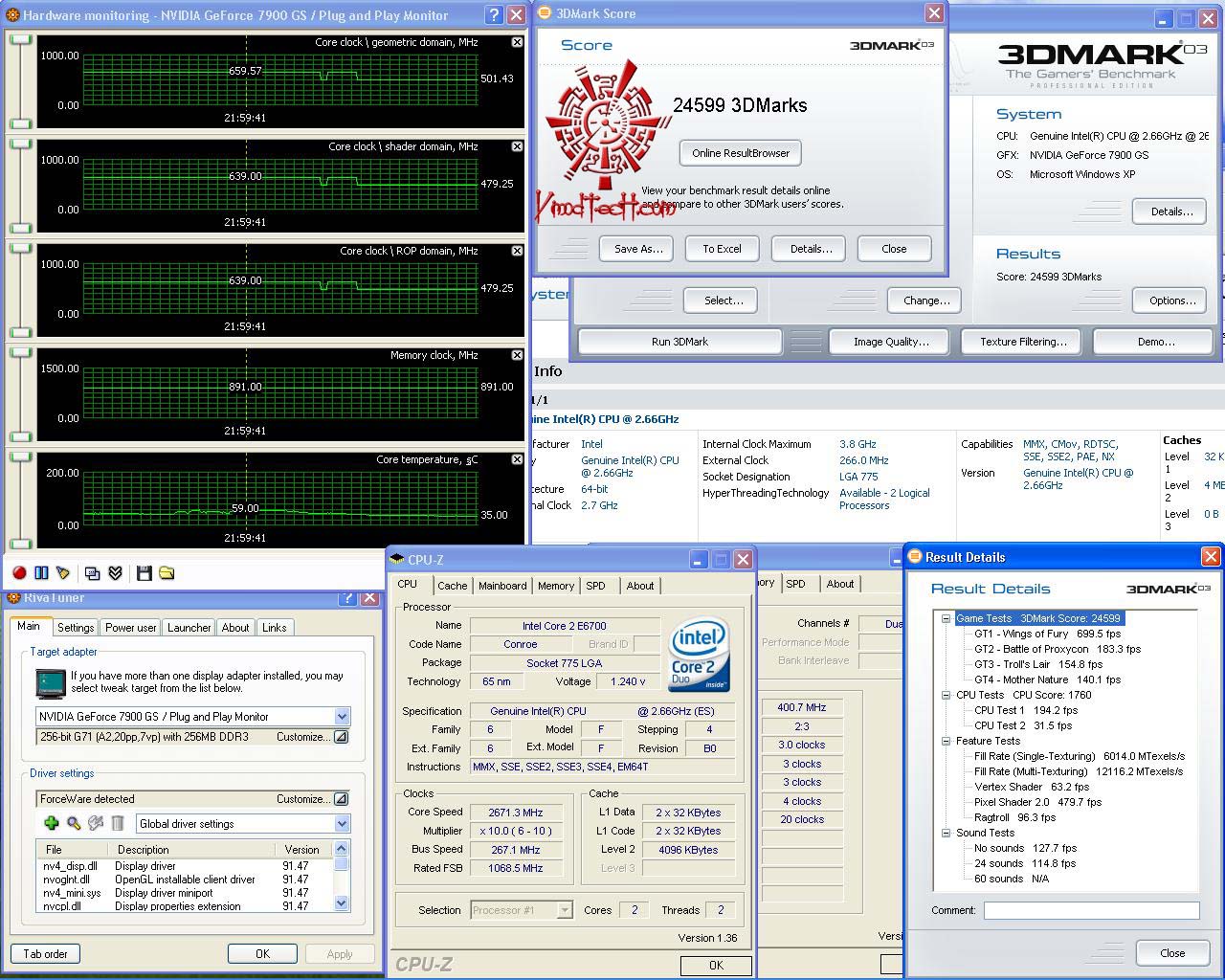Click the yellow folder icon in monitoring toolbar
Viewport: 1225px width, 980px height.
pos(167,573)
